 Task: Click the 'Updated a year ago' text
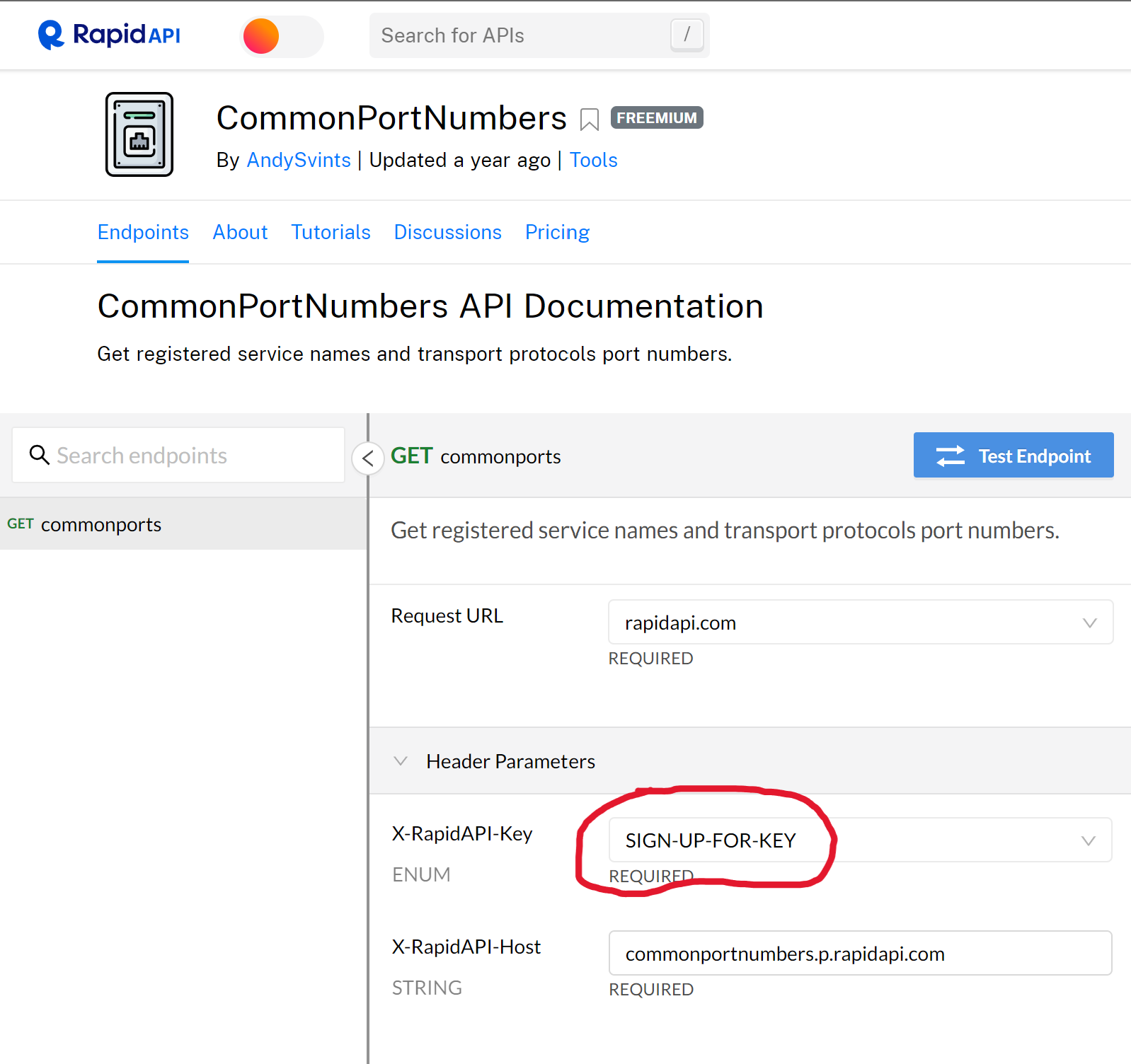pos(460,160)
